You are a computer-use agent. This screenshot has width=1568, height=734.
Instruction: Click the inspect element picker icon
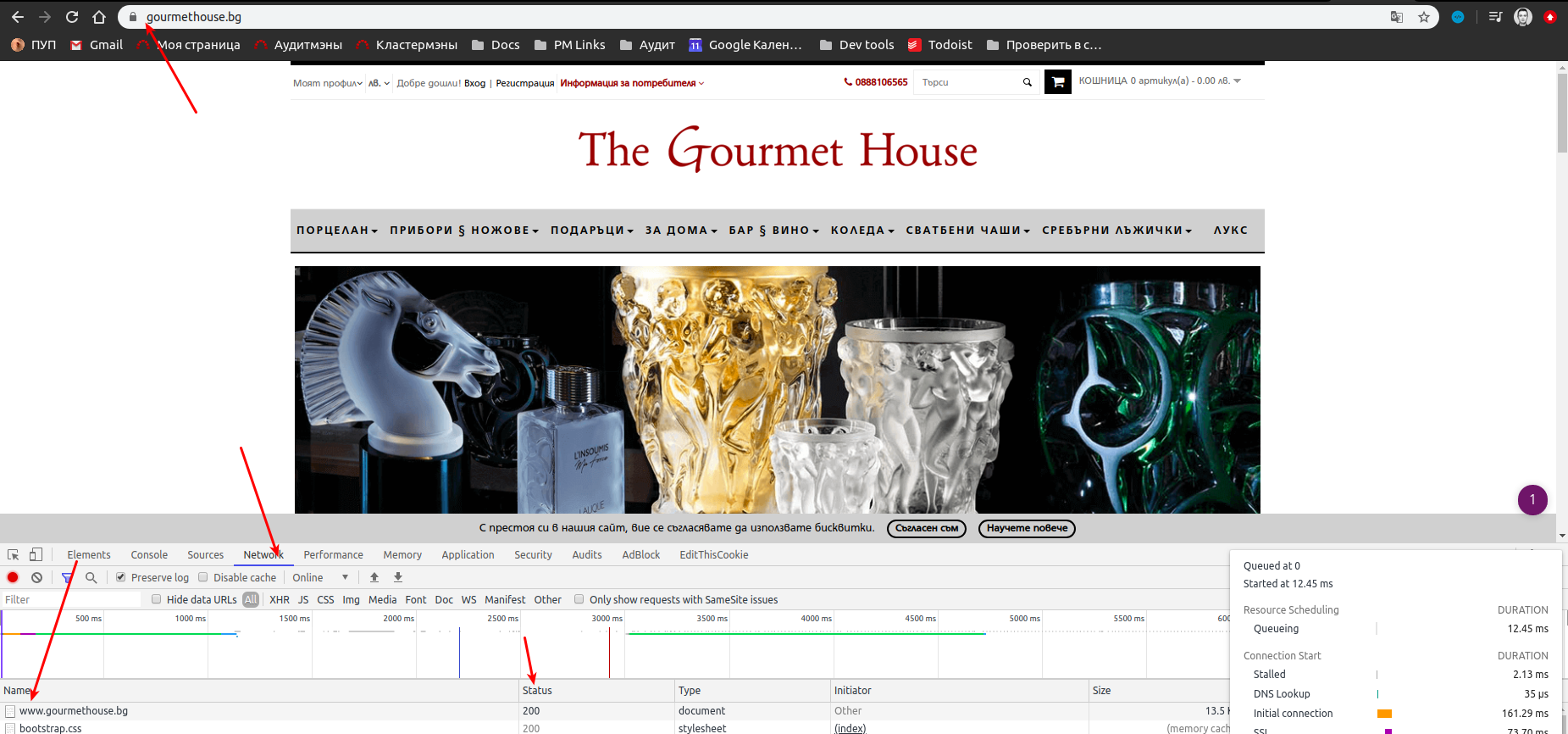14,554
